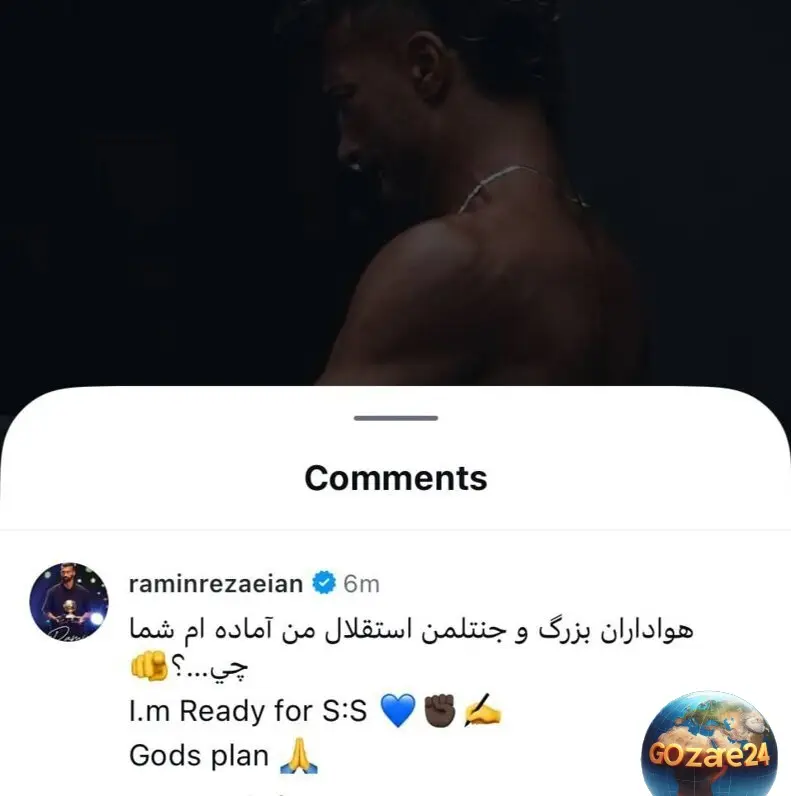
Task: Select the 'Gods plan' text
Action: (x=199, y=755)
